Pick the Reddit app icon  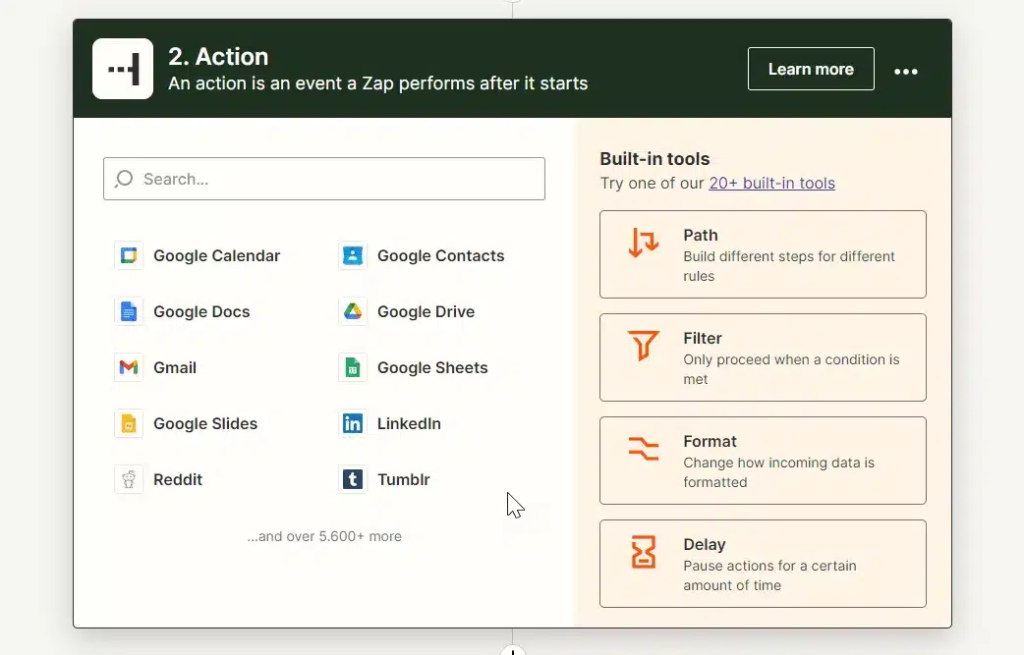pos(128,480)
